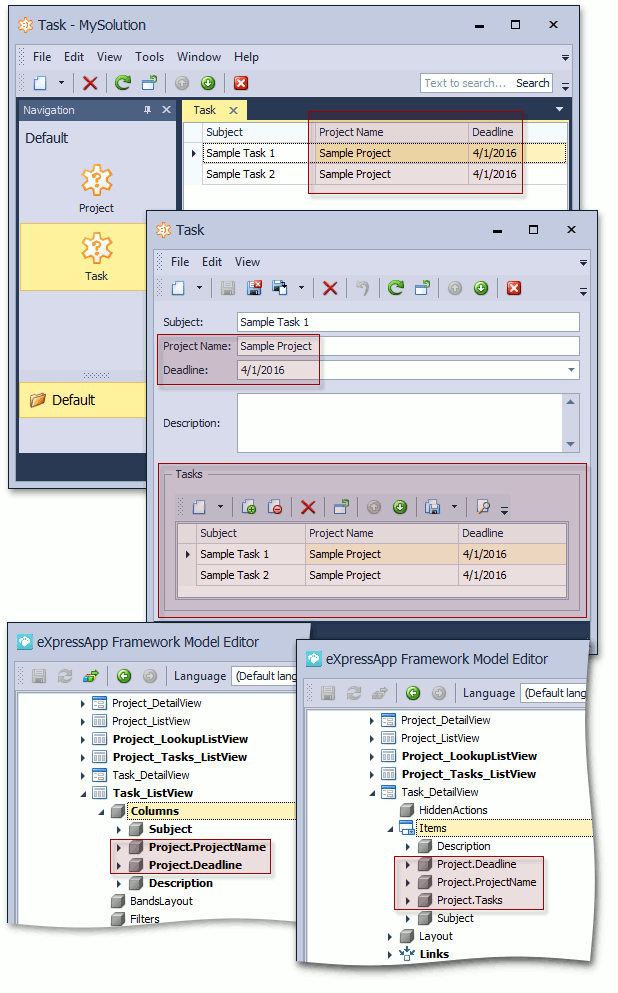Click Project Name field in Task detail
The image size is (618, 993).
point(408,346)
